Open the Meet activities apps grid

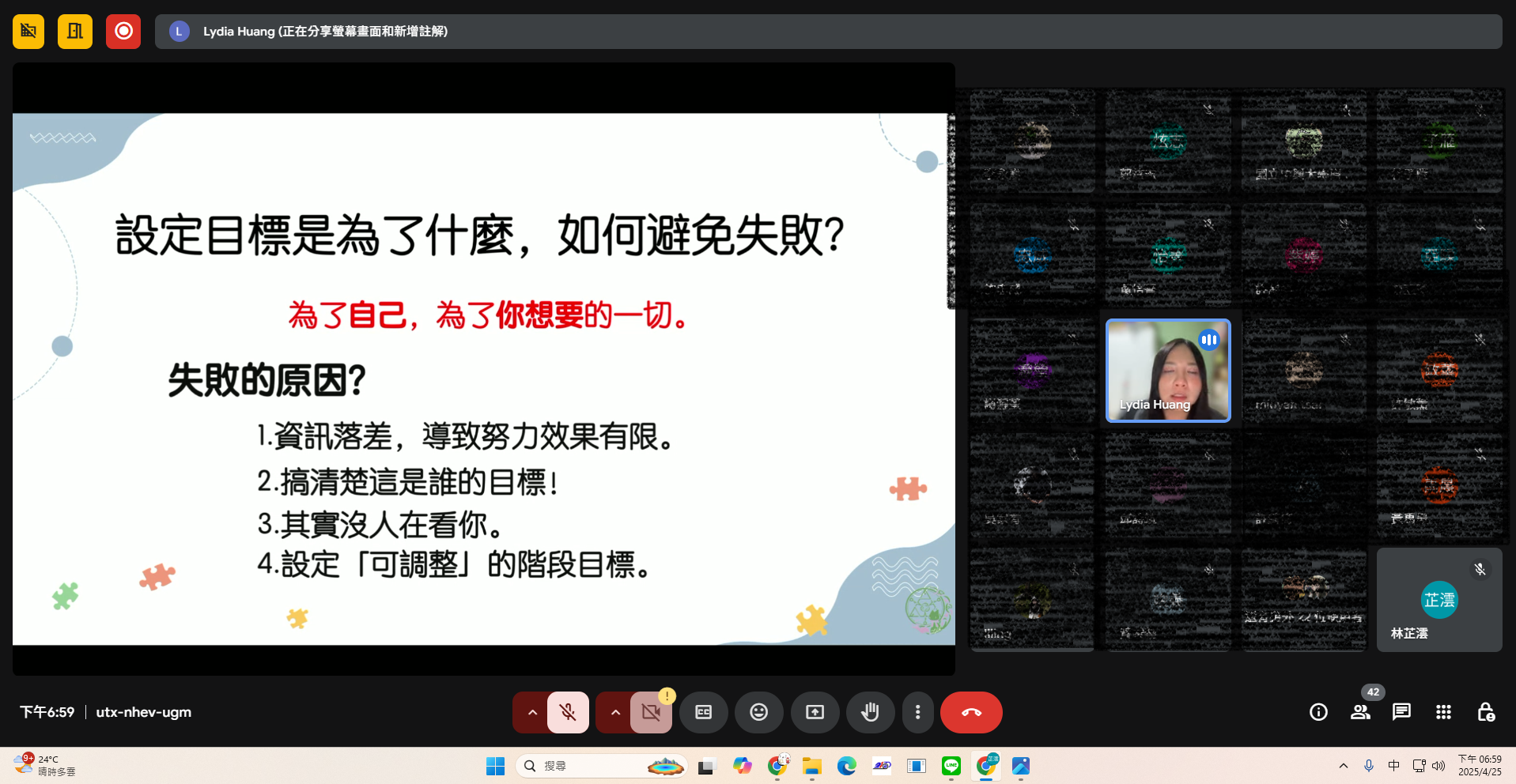(1442, 712)
